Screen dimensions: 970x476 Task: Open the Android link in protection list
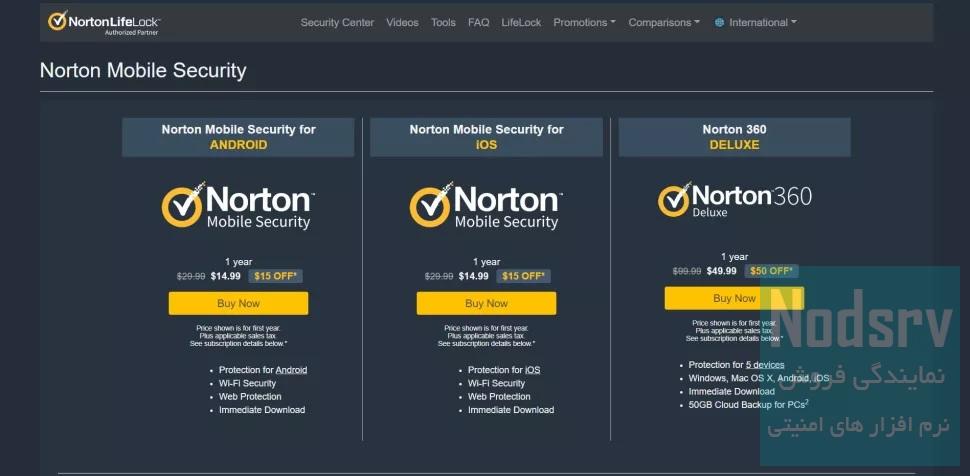(291, 370)
